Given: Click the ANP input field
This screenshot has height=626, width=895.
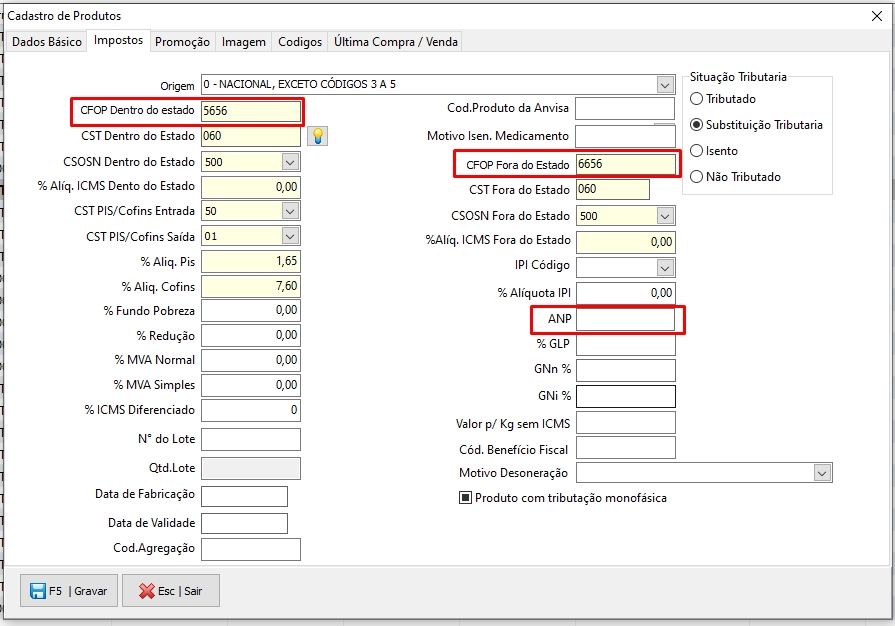Looking at the screenshot, I should coord(625,319).
